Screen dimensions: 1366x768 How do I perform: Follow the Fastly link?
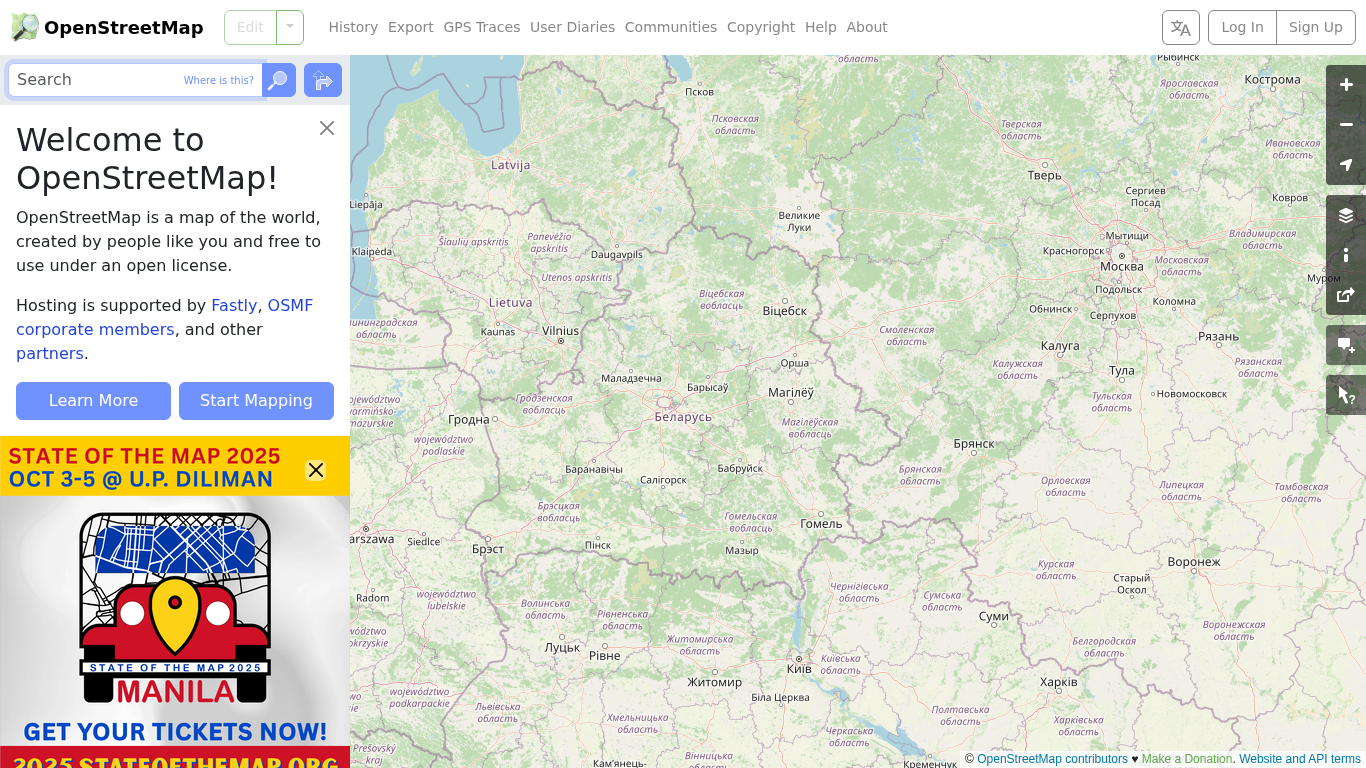[x=234, y=305]
